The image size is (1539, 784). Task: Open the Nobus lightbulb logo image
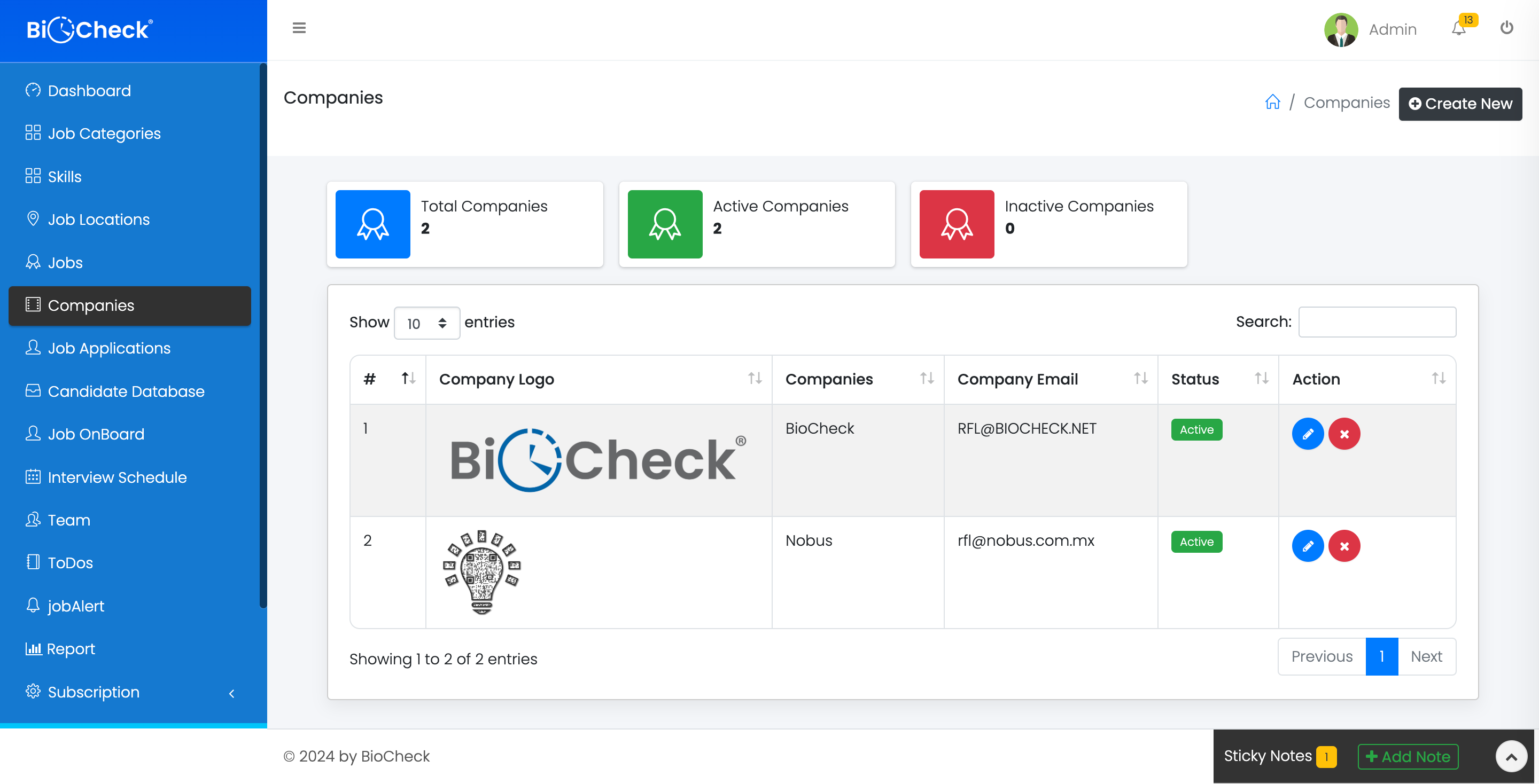click(481, 572)
